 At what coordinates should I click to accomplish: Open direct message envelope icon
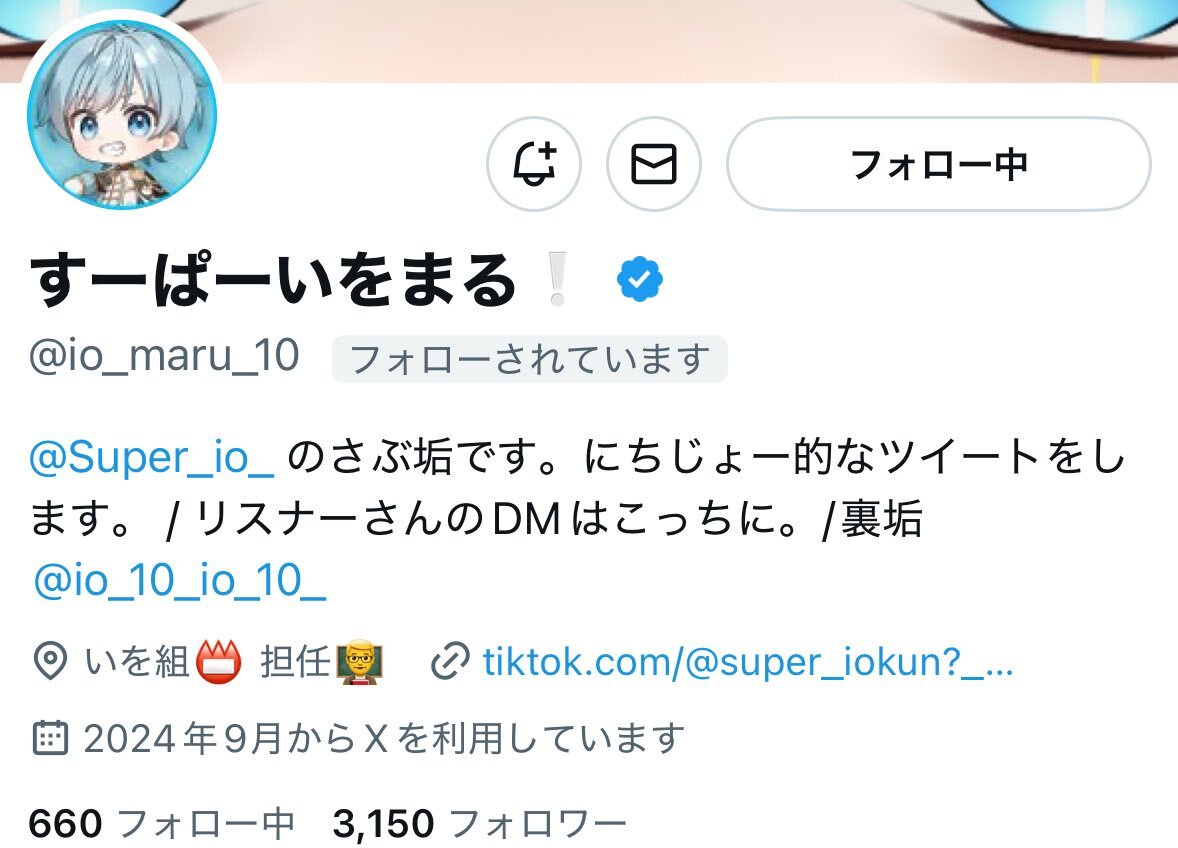[x=654, y=164]
